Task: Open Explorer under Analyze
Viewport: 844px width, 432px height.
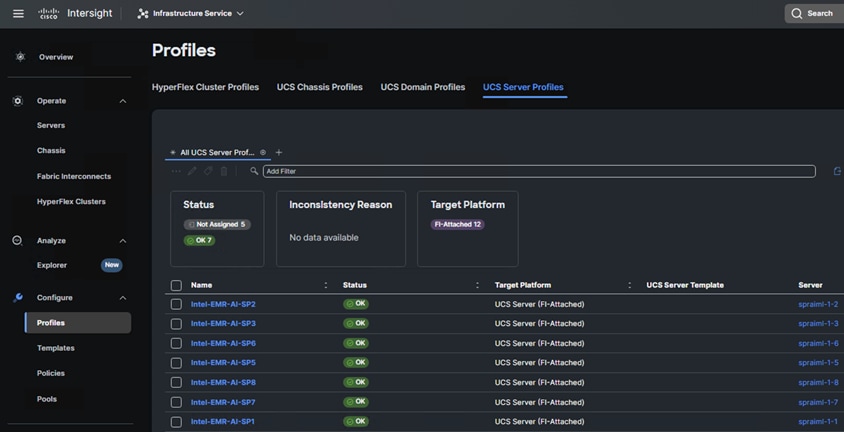Action: click(x=52, y=265)
